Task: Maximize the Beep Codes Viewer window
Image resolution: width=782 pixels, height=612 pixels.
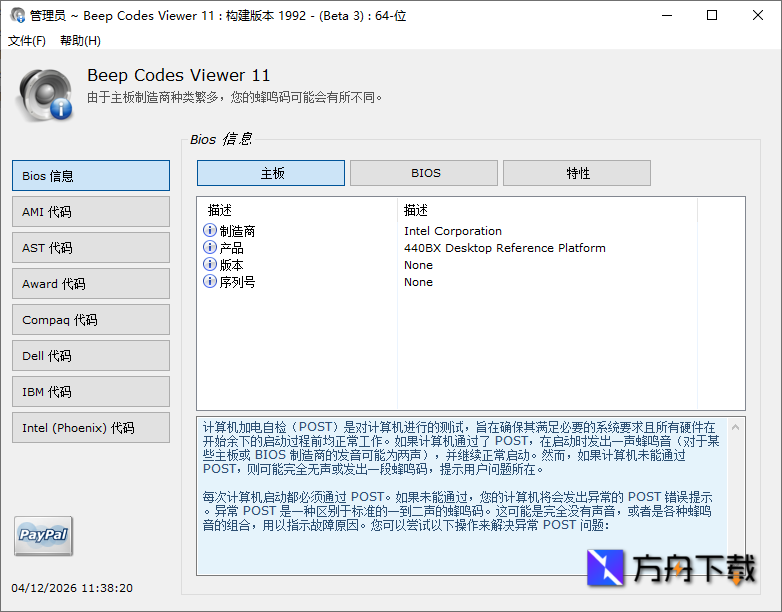Action: (712, 15)
